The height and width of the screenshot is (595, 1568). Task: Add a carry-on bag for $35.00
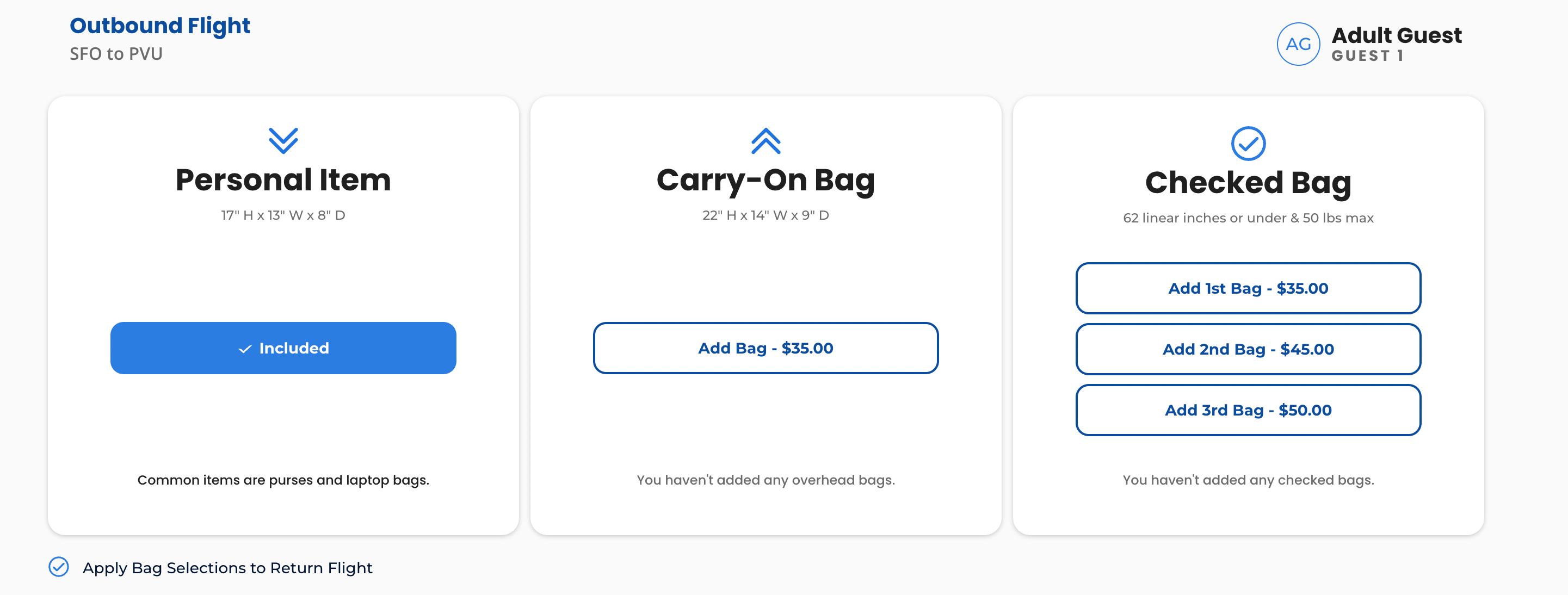tap(765, 348)
